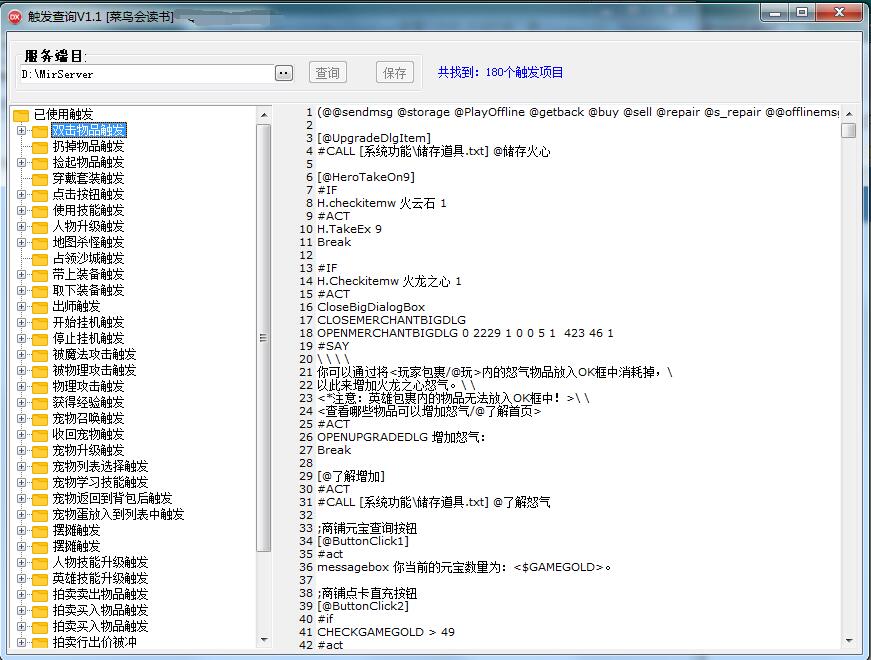The width and height of the screenshot is (871, 660).
Task: Expand the 双击物品触发 tree node
Action: tap(21, 131)
